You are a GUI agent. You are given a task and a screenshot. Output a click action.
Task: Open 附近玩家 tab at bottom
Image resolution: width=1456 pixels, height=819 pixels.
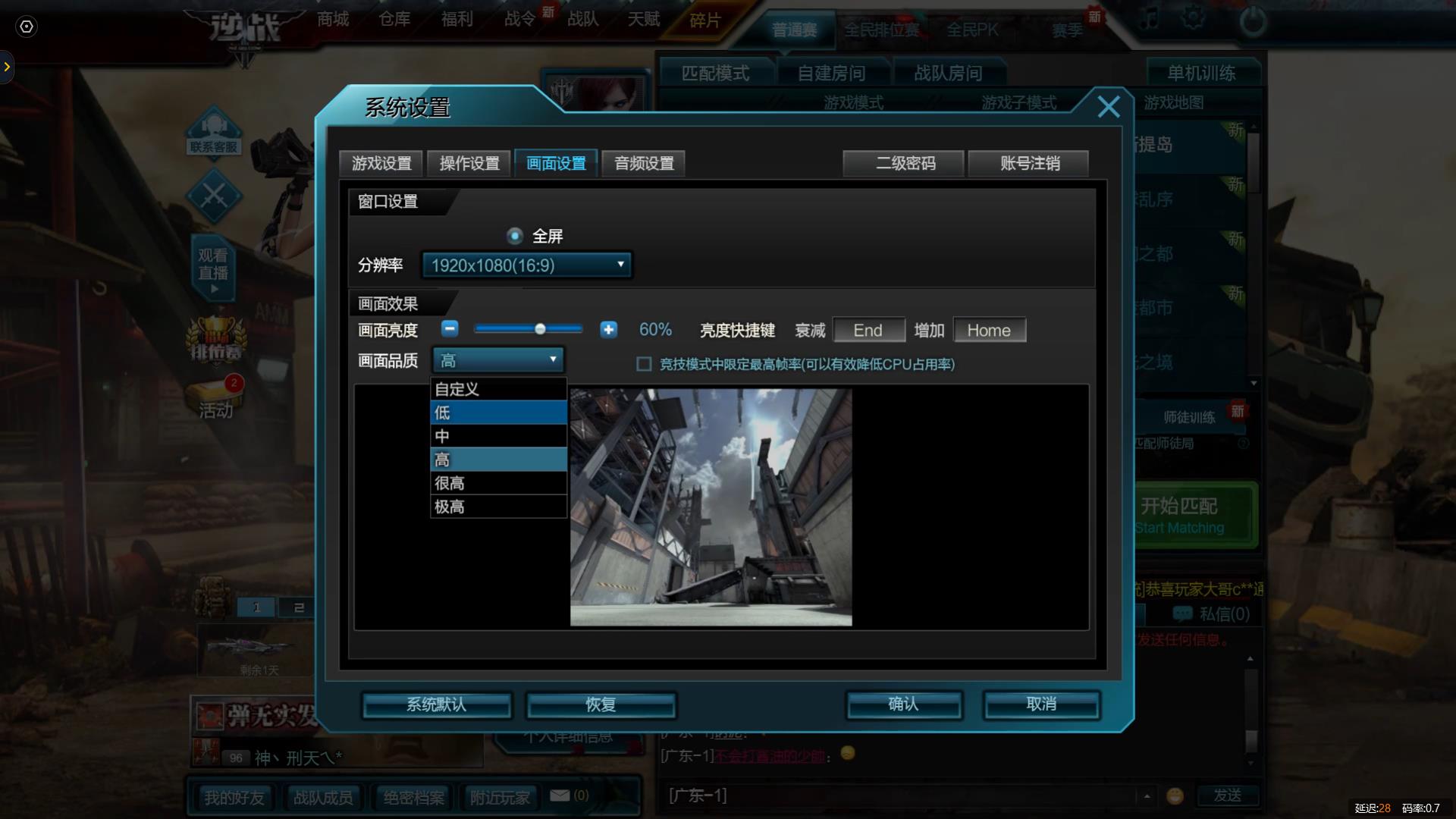tap(500, 797)
